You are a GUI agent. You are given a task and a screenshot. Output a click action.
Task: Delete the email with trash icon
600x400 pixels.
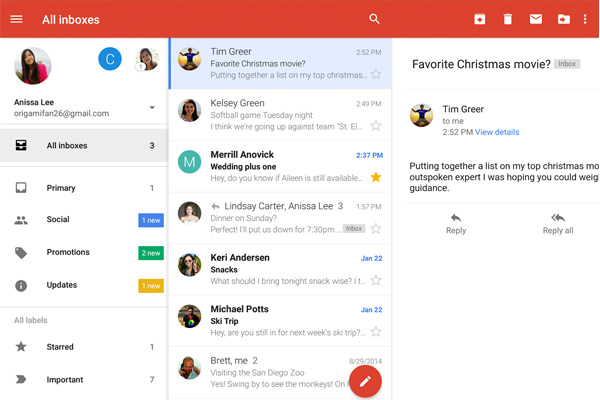pos(508,19)
